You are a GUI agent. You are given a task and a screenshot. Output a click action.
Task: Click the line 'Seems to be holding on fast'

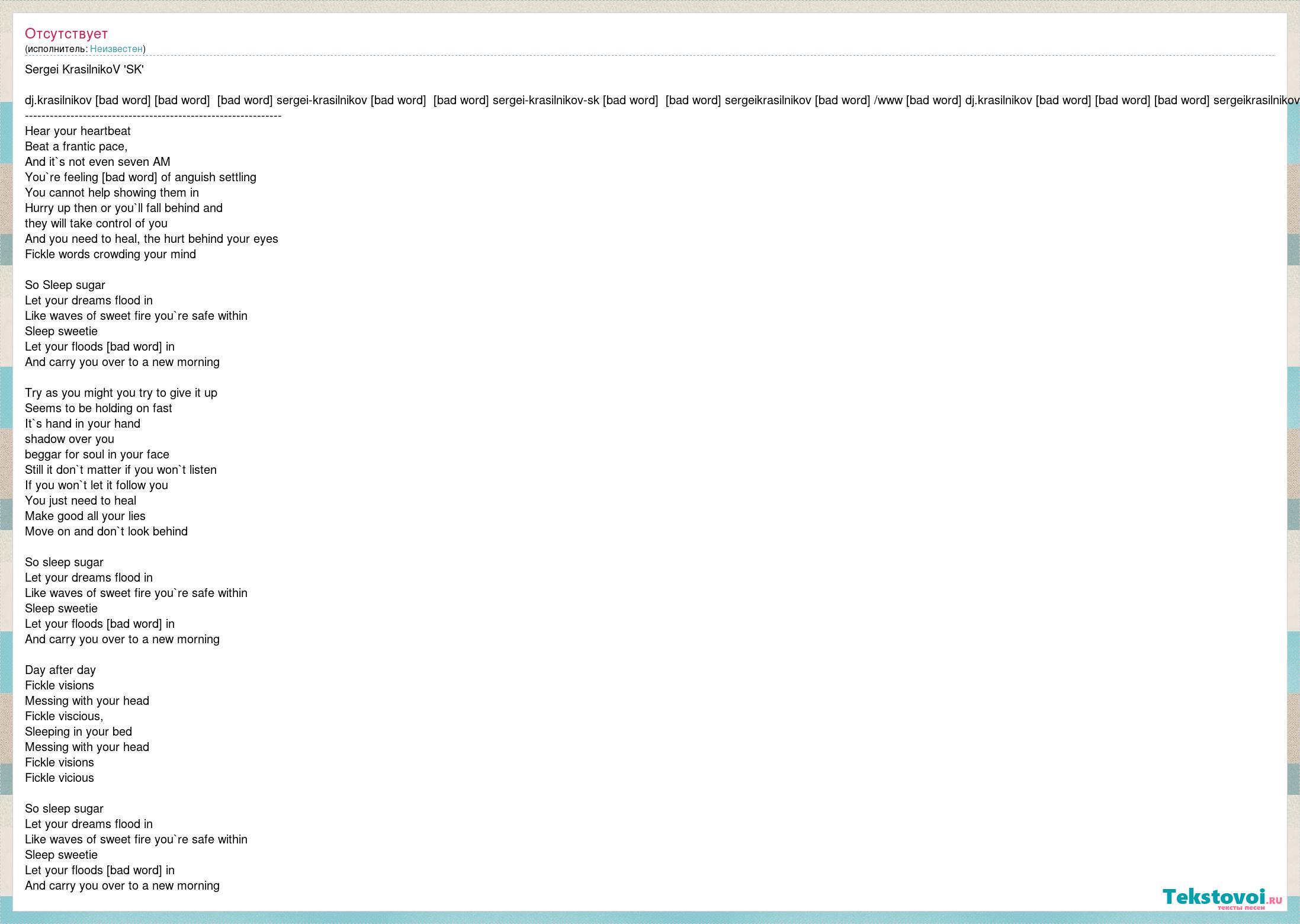98,408
